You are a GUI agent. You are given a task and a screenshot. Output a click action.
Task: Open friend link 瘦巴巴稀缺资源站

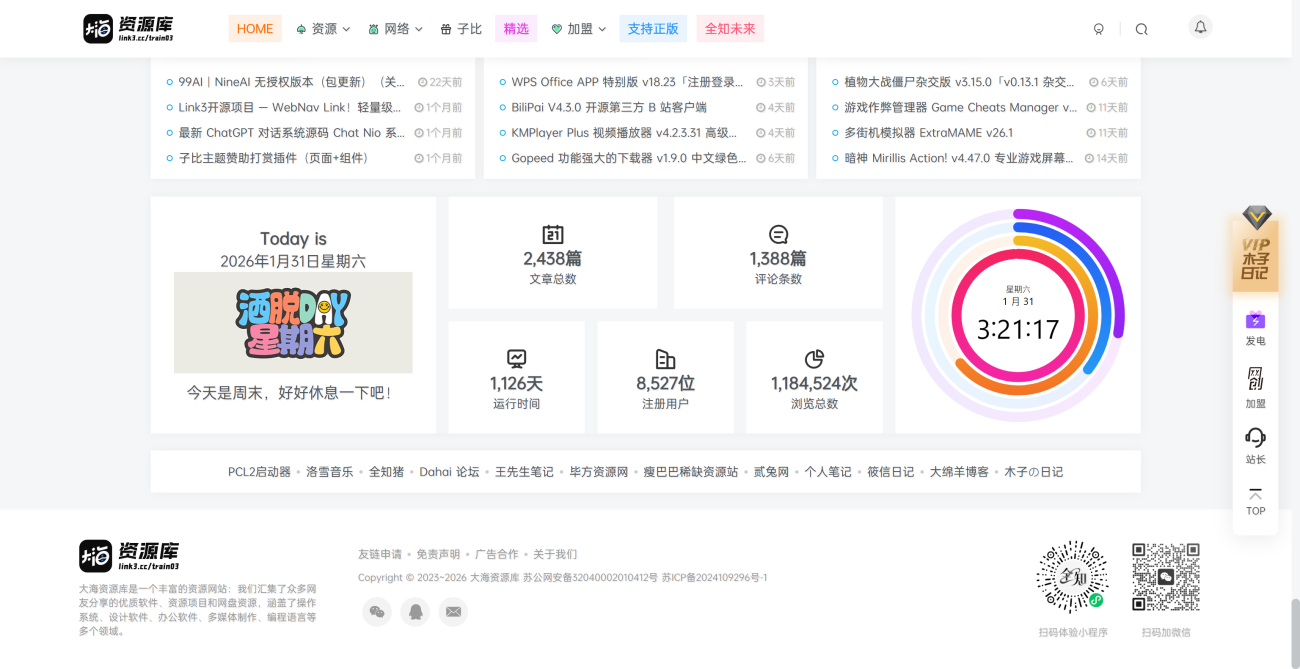(691, 472)
